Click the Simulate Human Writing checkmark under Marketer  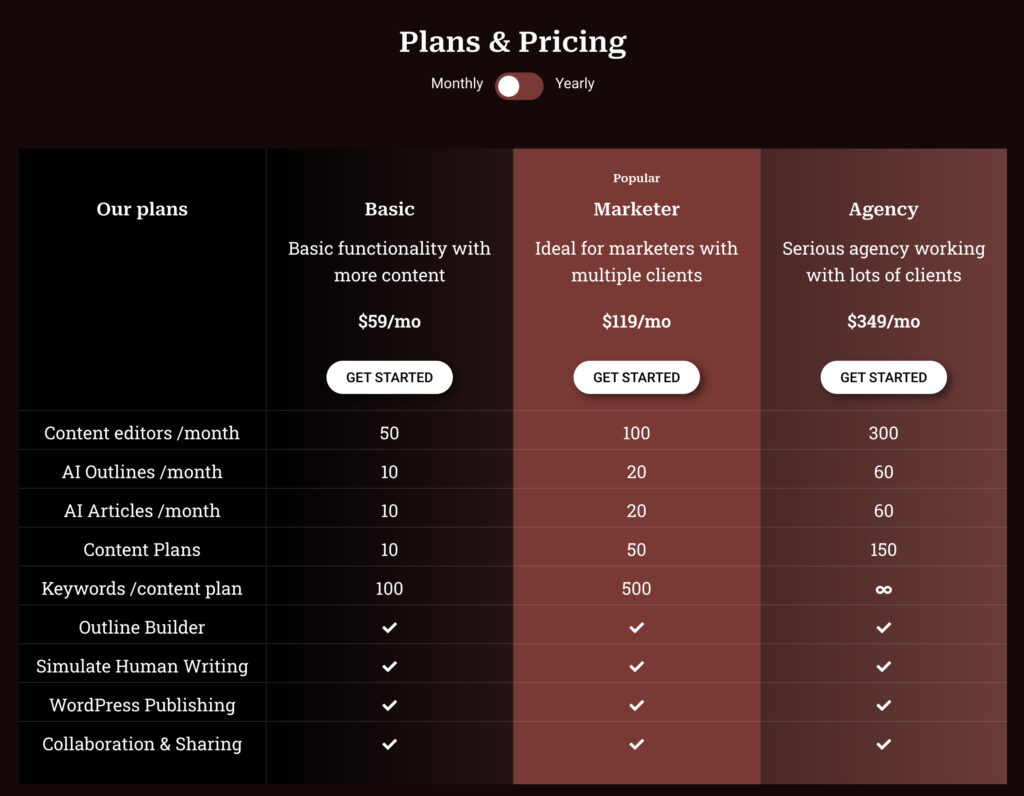tap(636, 666)
